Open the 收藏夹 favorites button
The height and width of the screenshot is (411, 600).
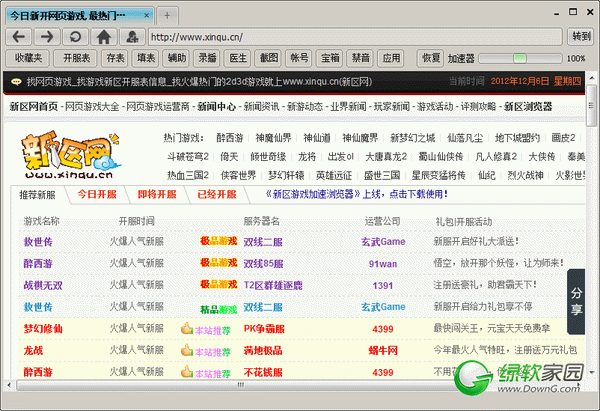coord(28,58)
